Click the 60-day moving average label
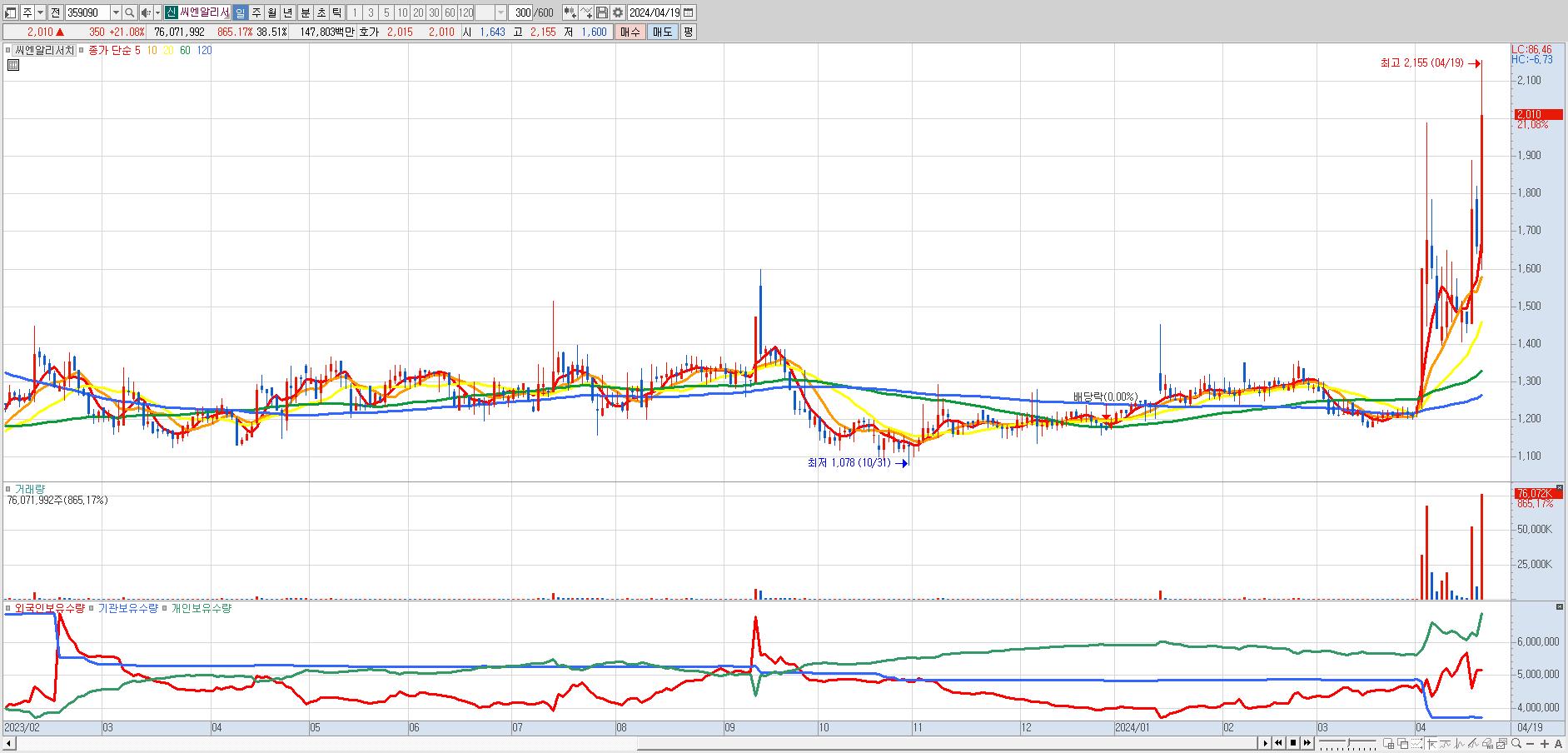The height and width of the screenshot is (753, 1568). point(185,50)
